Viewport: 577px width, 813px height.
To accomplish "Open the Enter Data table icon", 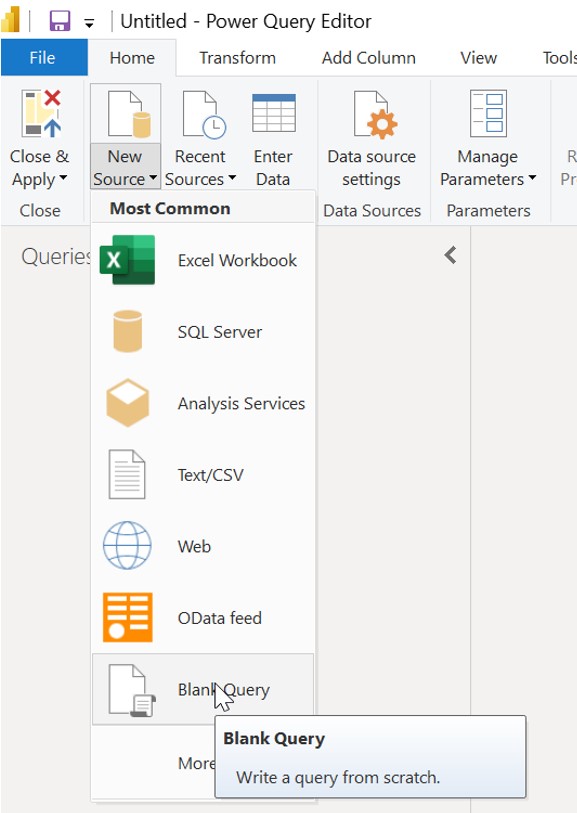I will point(274,113).
